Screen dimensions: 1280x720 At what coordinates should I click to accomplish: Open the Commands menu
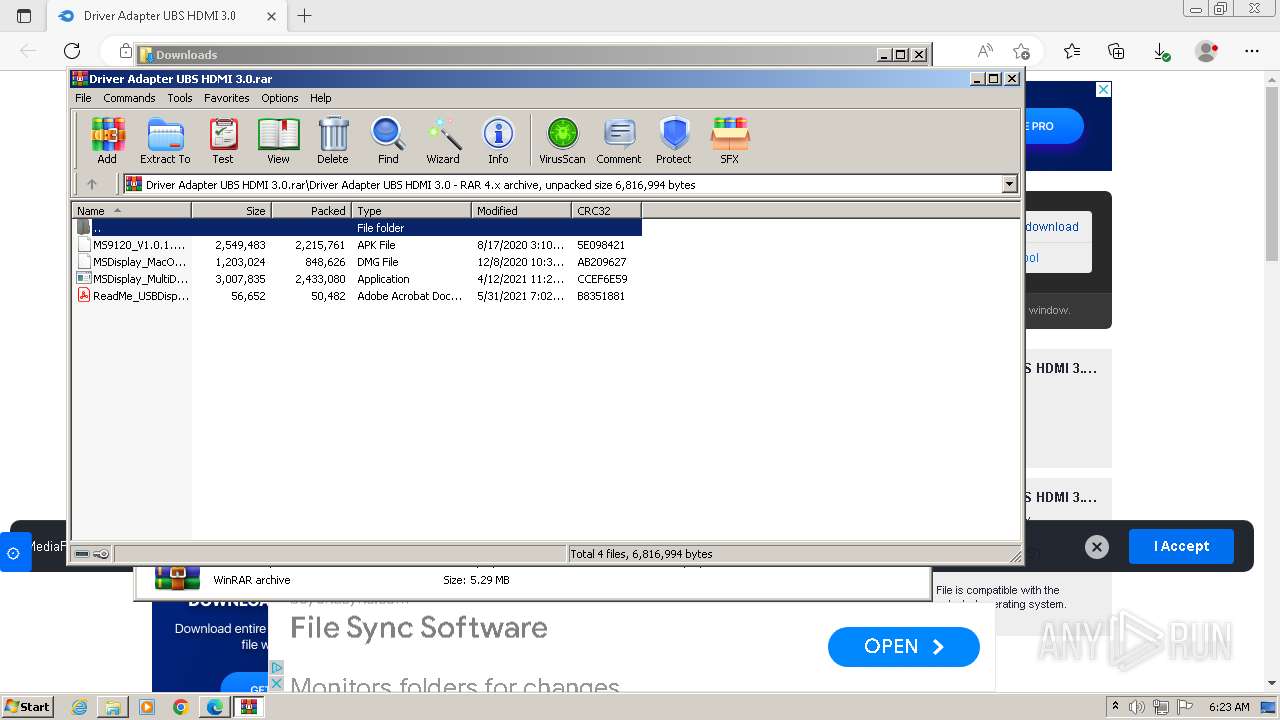click(129, 98)
